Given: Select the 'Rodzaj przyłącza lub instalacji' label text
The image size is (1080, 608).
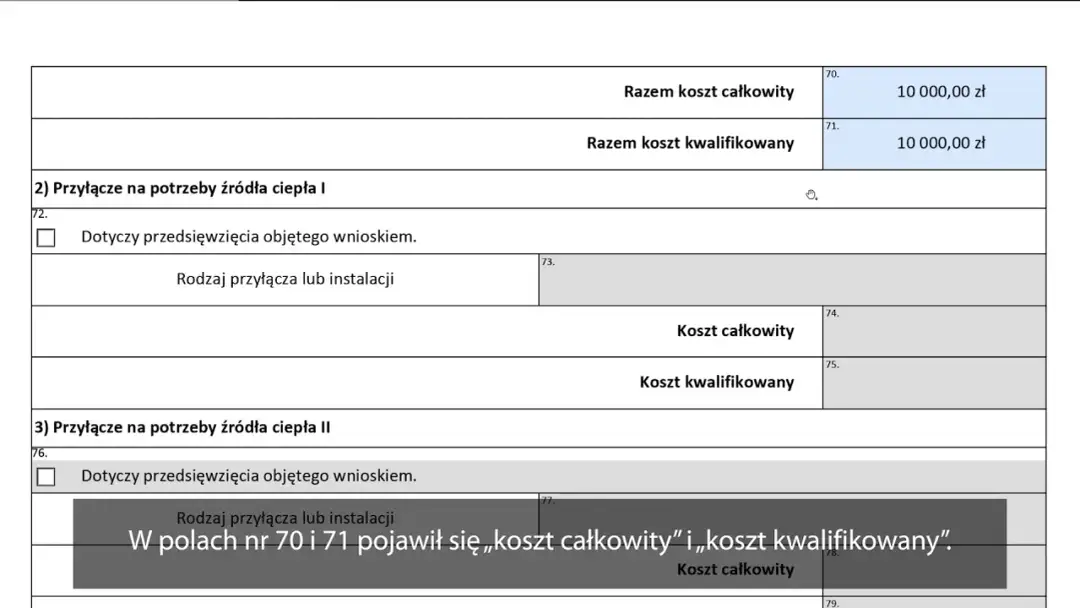Looking at the screenshot, I should 285,280.
